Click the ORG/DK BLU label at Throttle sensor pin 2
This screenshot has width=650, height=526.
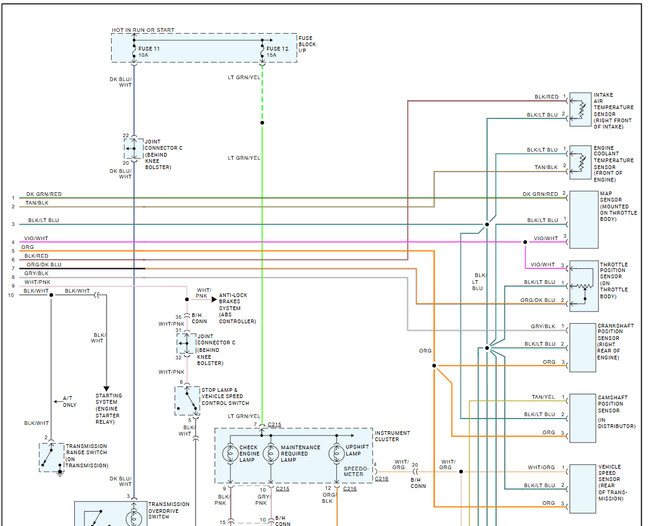[x=538, y=300]
